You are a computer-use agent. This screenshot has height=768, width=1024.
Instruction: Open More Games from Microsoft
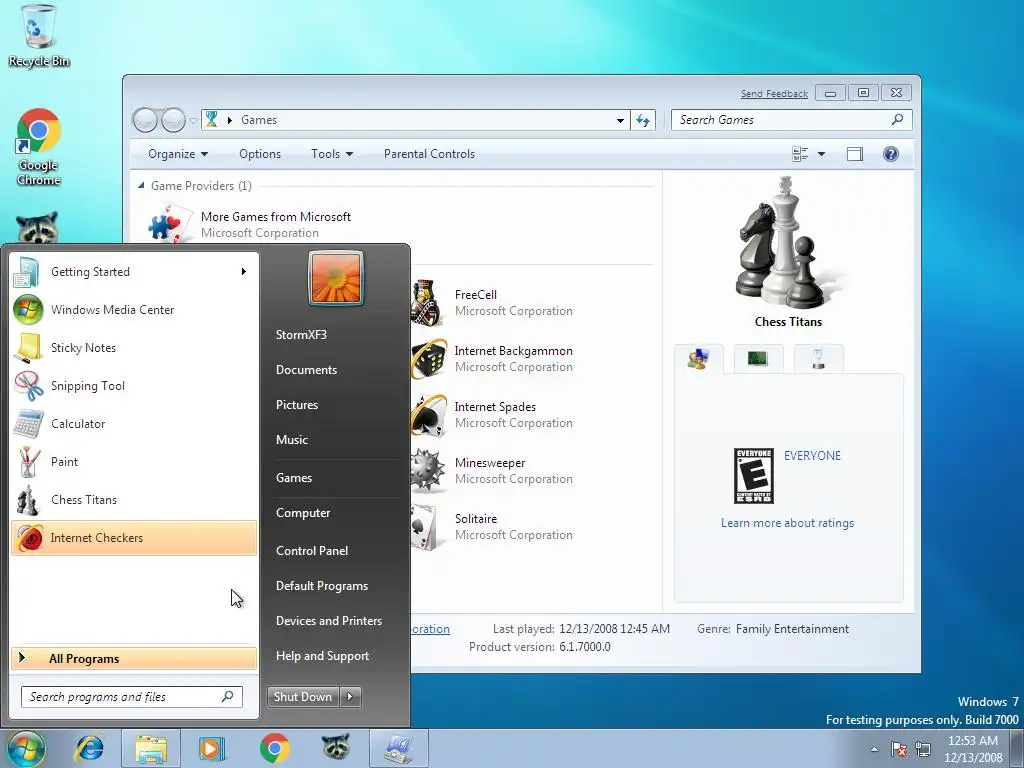[x=251, y=224]
